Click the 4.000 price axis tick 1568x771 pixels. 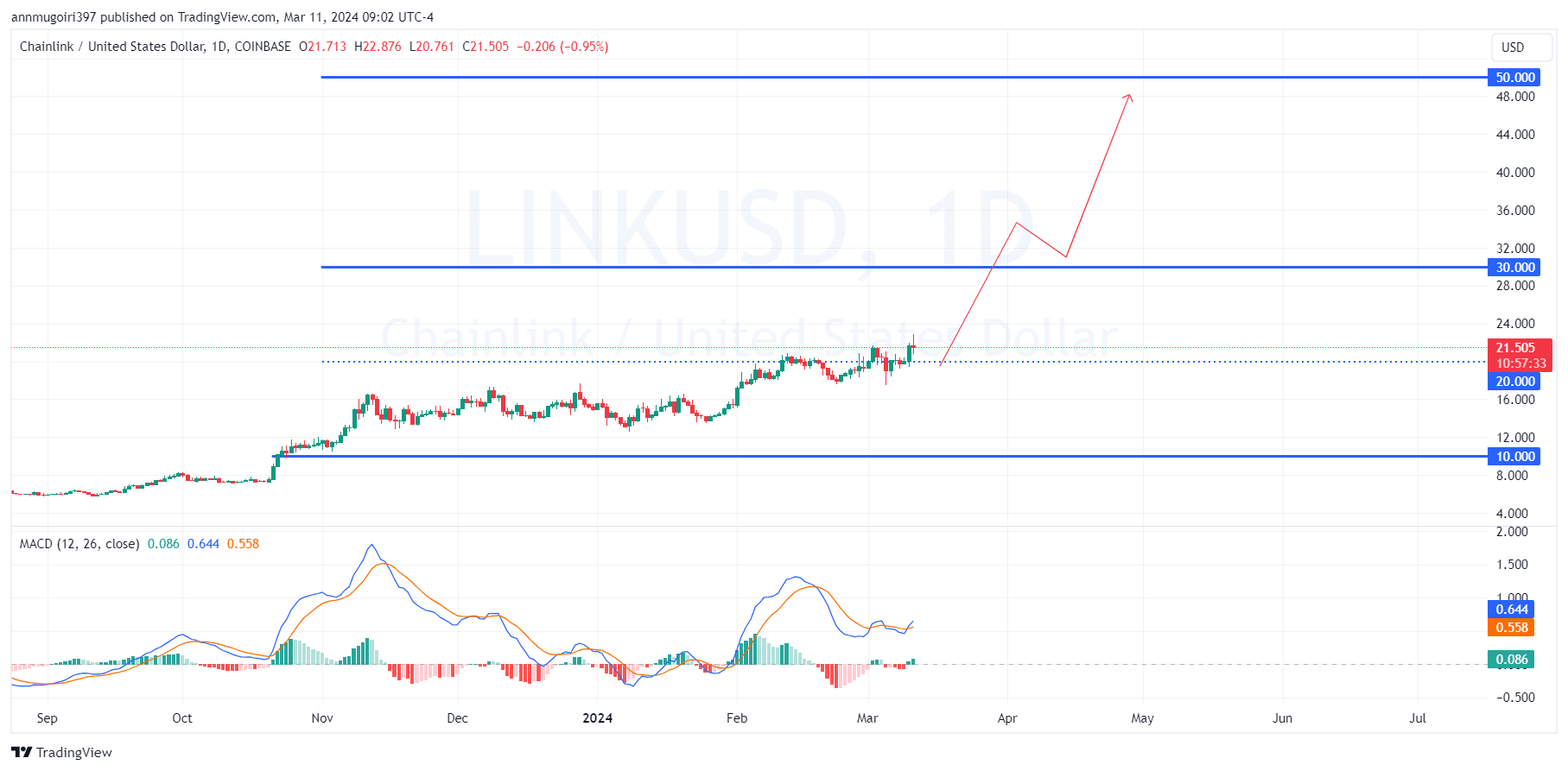click(x=1512, y=514)
